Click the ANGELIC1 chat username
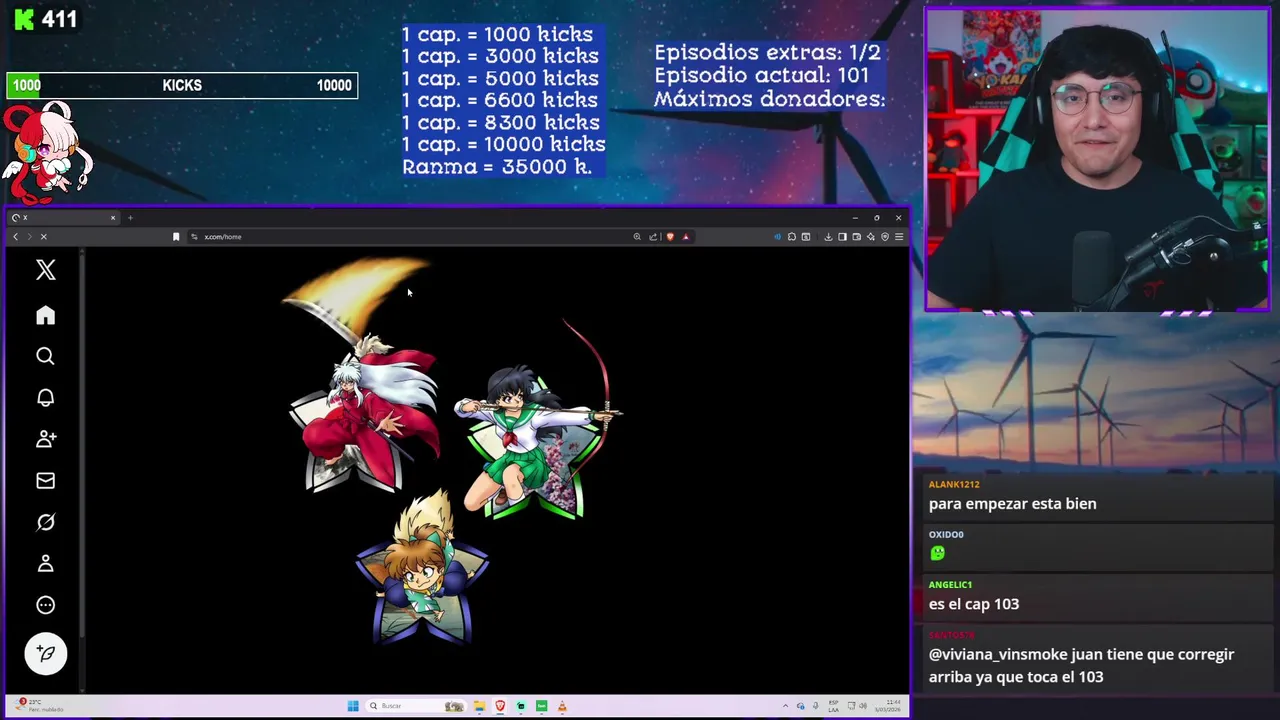The height and width of the screenshot is (720, 1280). click(x=950, y=584)
